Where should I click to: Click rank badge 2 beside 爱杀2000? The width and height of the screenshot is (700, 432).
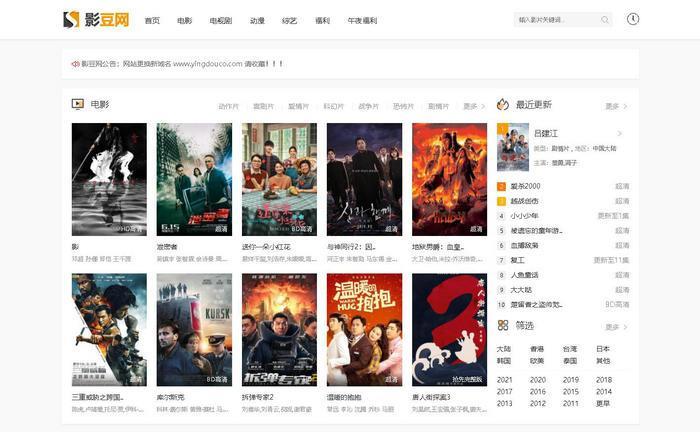point(501,187)
